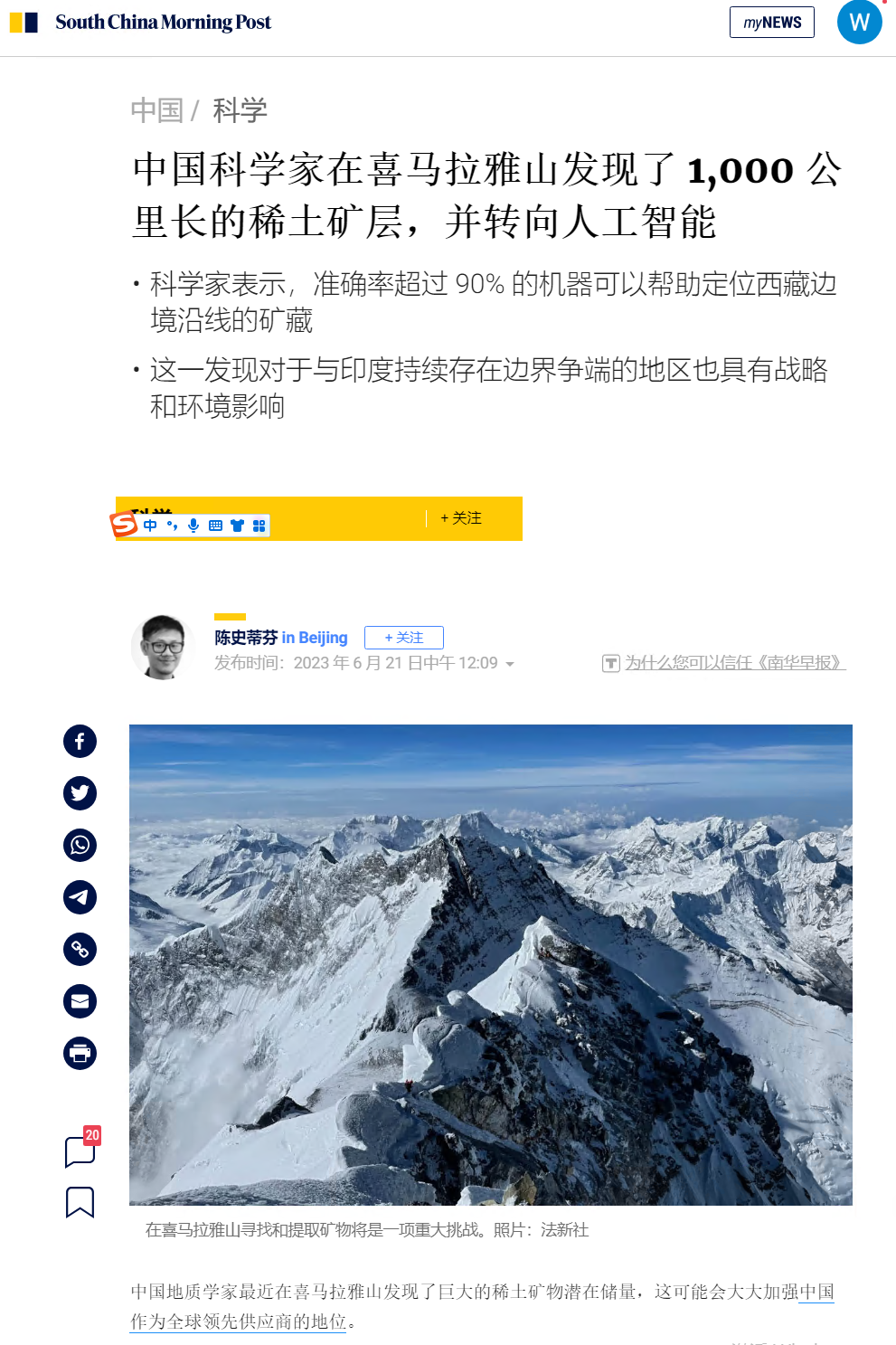Screen dimensions: 896x1345
Task: Share article through WhatsApp
Action: tap(80, 845)
